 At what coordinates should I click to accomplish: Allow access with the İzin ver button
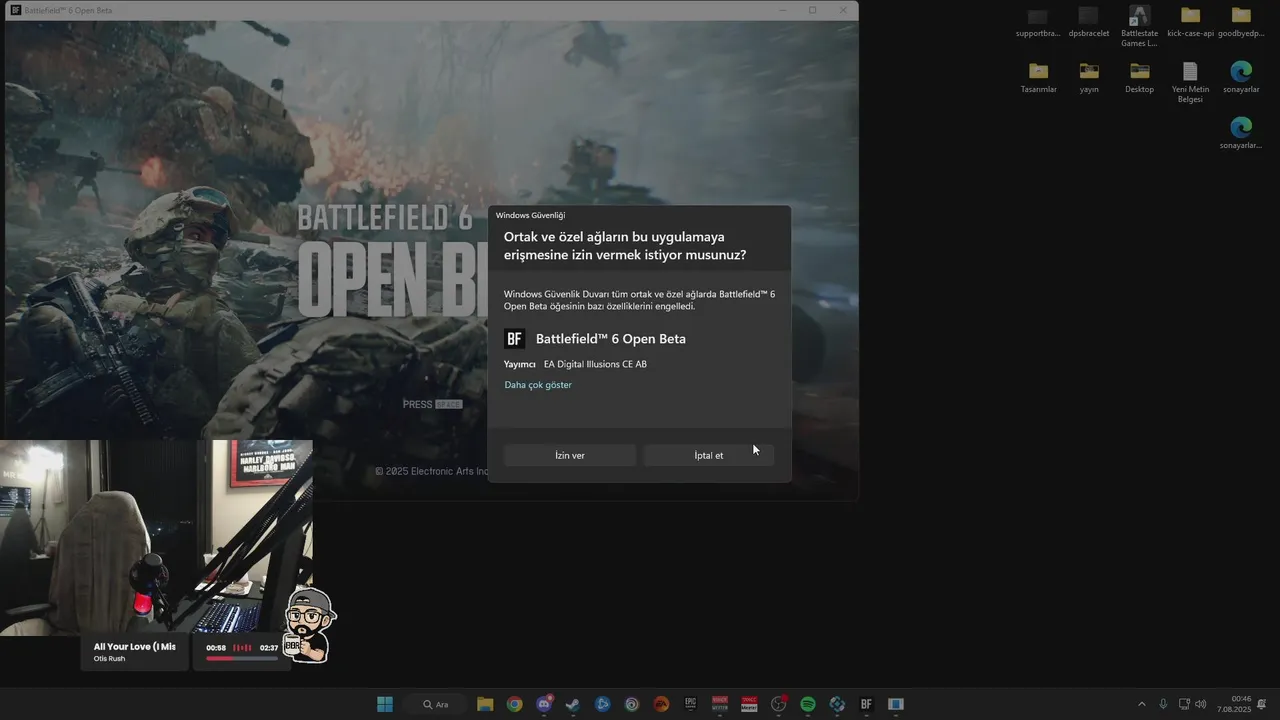pyautogui.click(x=570, y=455)
